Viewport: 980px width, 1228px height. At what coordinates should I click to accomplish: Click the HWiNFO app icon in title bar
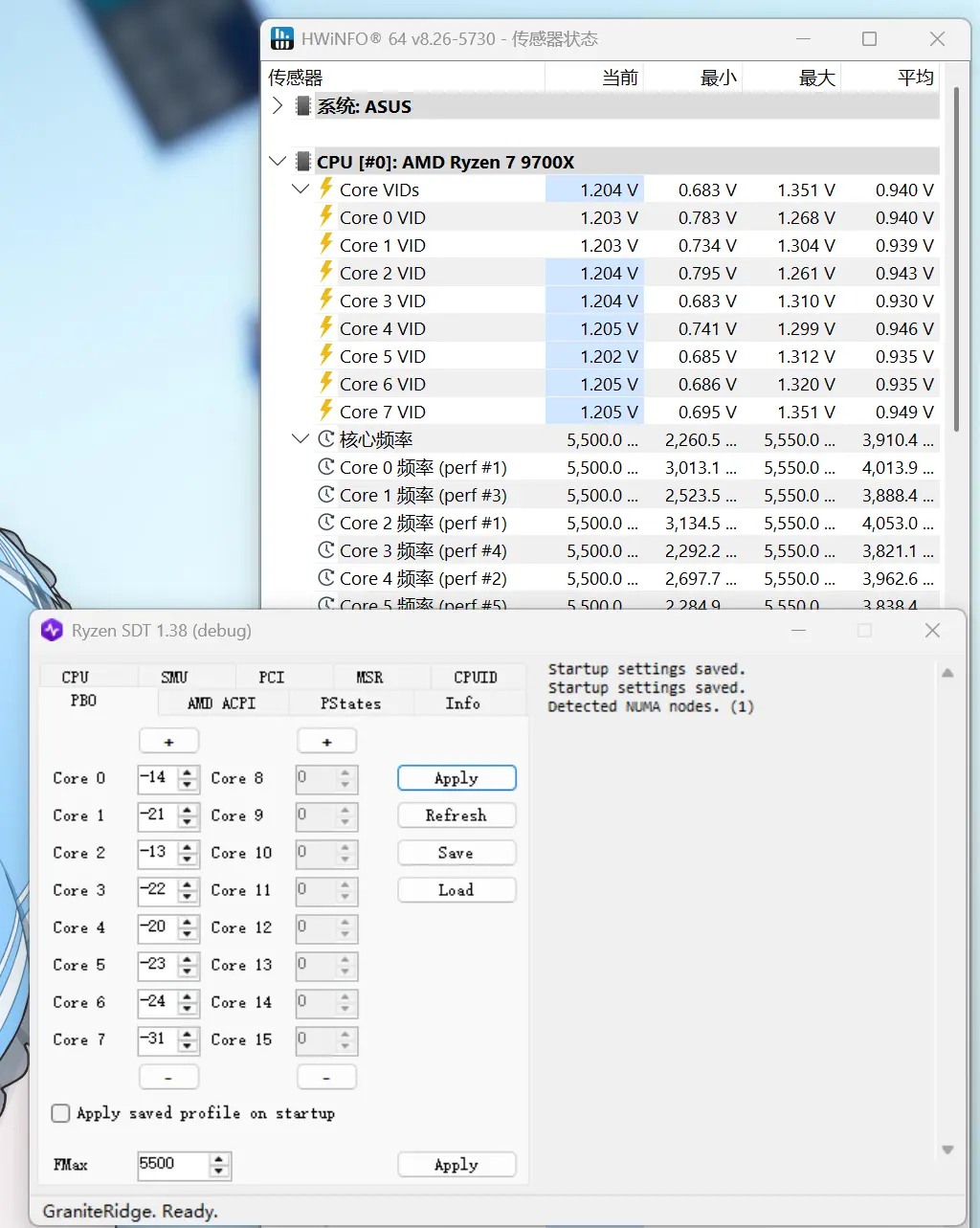282,38
